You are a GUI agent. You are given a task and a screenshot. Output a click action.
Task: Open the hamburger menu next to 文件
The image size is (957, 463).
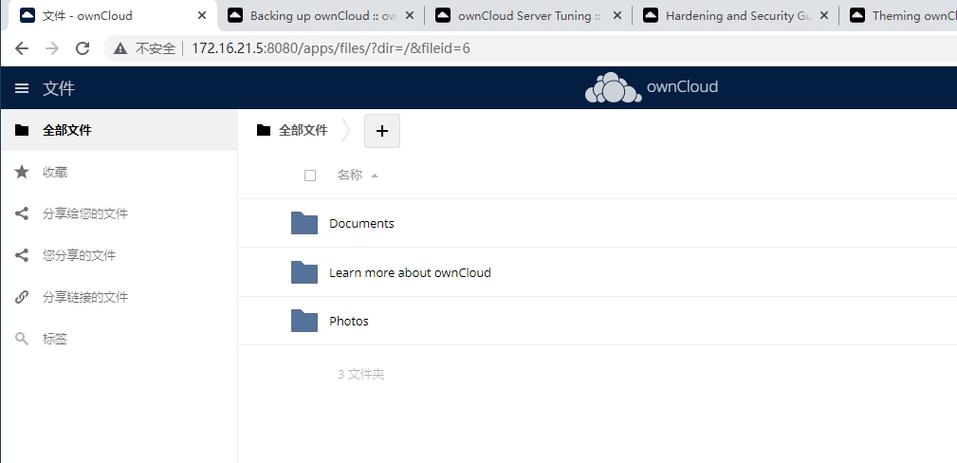tap(22, 88)
